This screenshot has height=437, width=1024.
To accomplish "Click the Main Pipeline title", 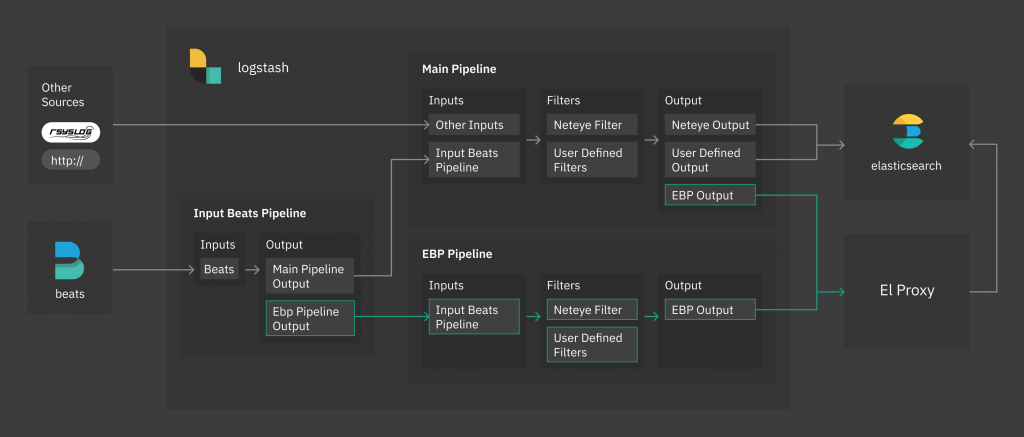I will coord(459,69).
